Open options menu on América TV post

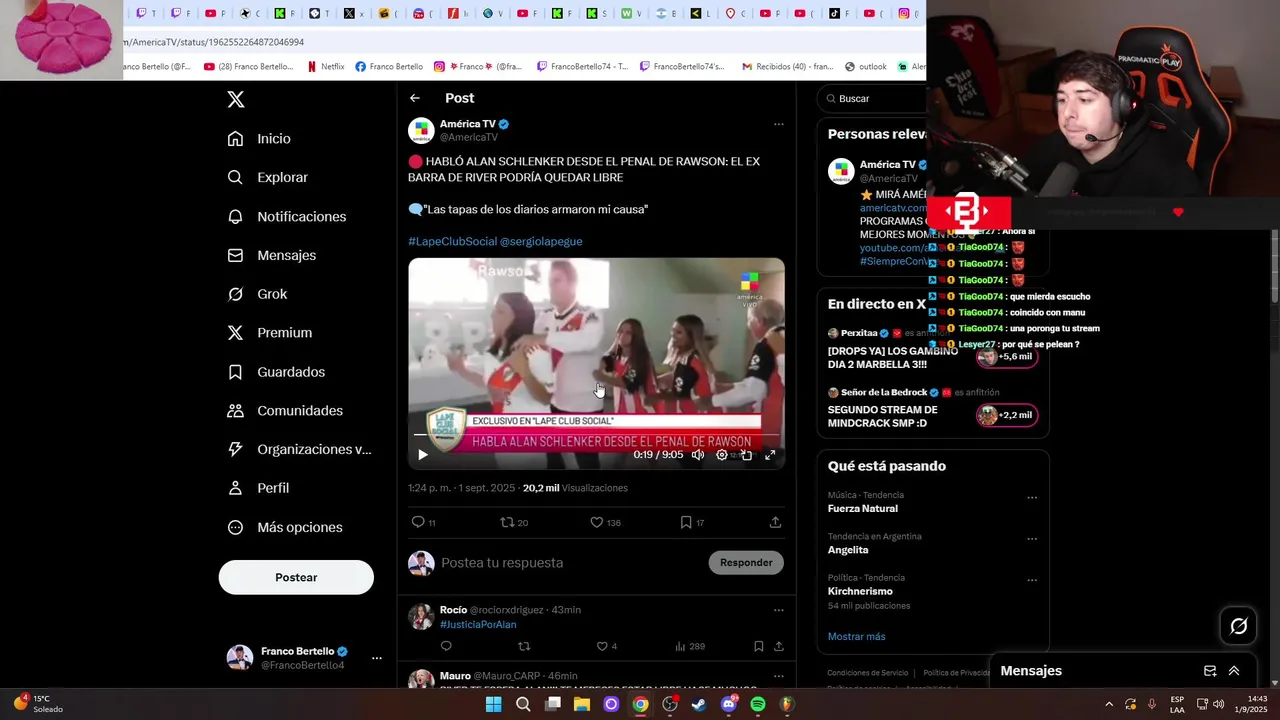pos(779,125)
